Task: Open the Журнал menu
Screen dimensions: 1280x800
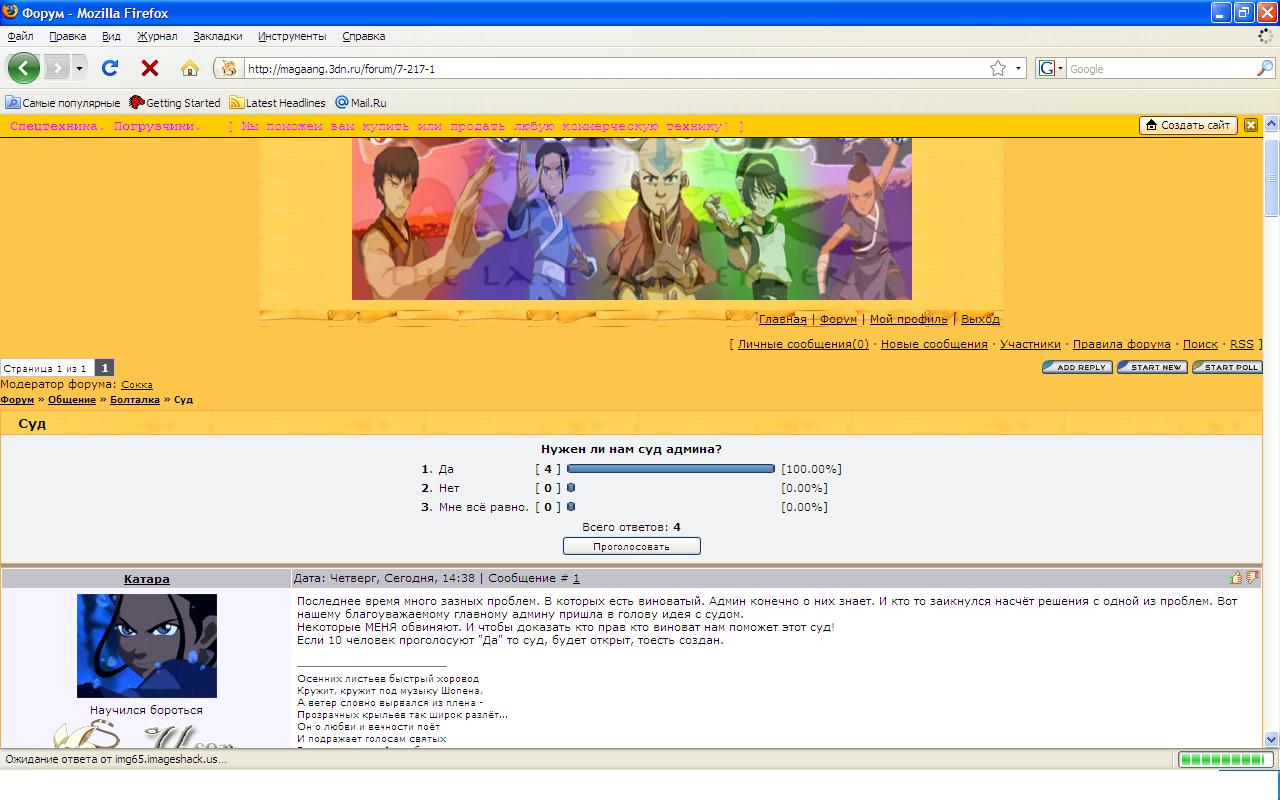Action: pos(157,36)
